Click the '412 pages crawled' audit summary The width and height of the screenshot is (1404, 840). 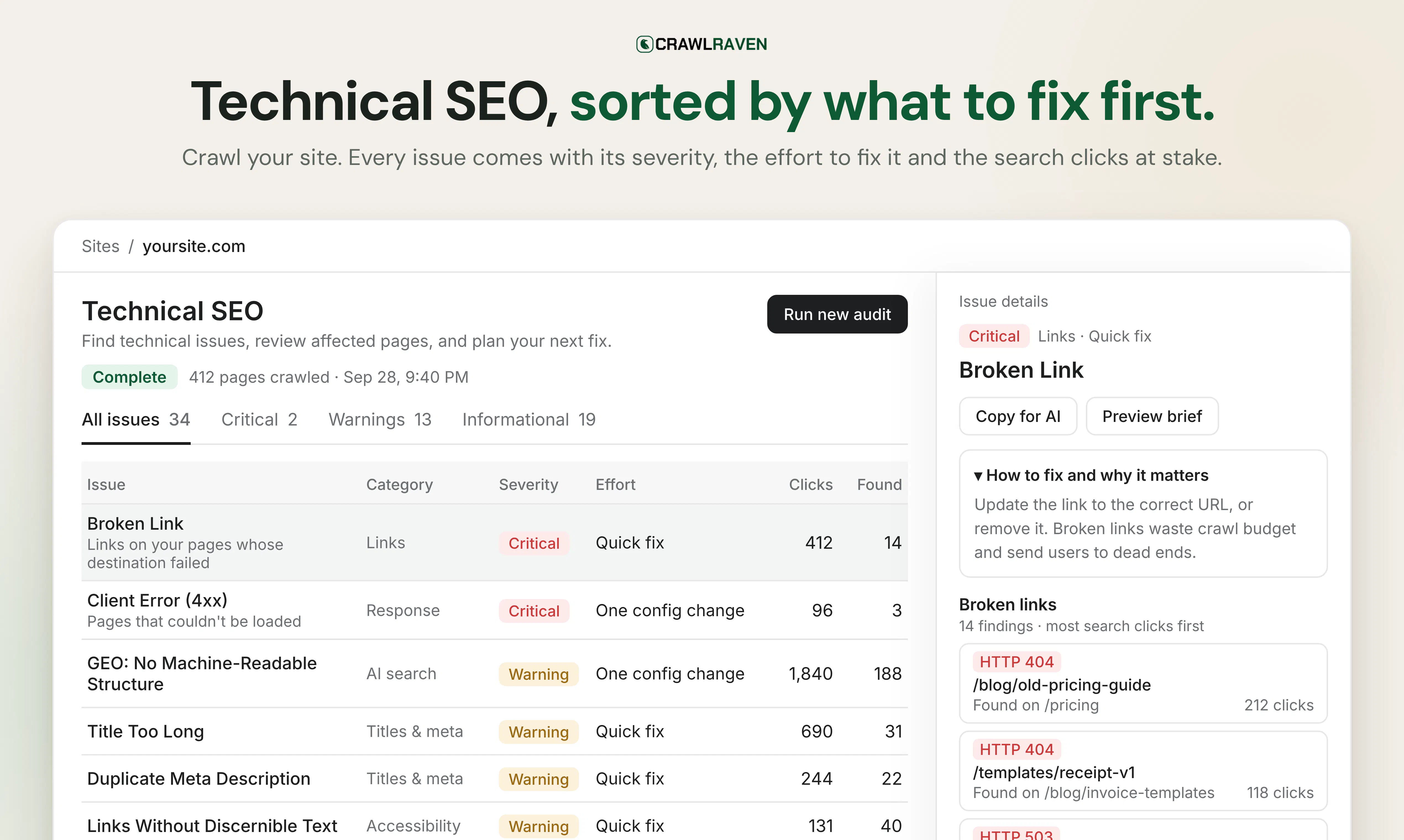click(x=259, y=377)
